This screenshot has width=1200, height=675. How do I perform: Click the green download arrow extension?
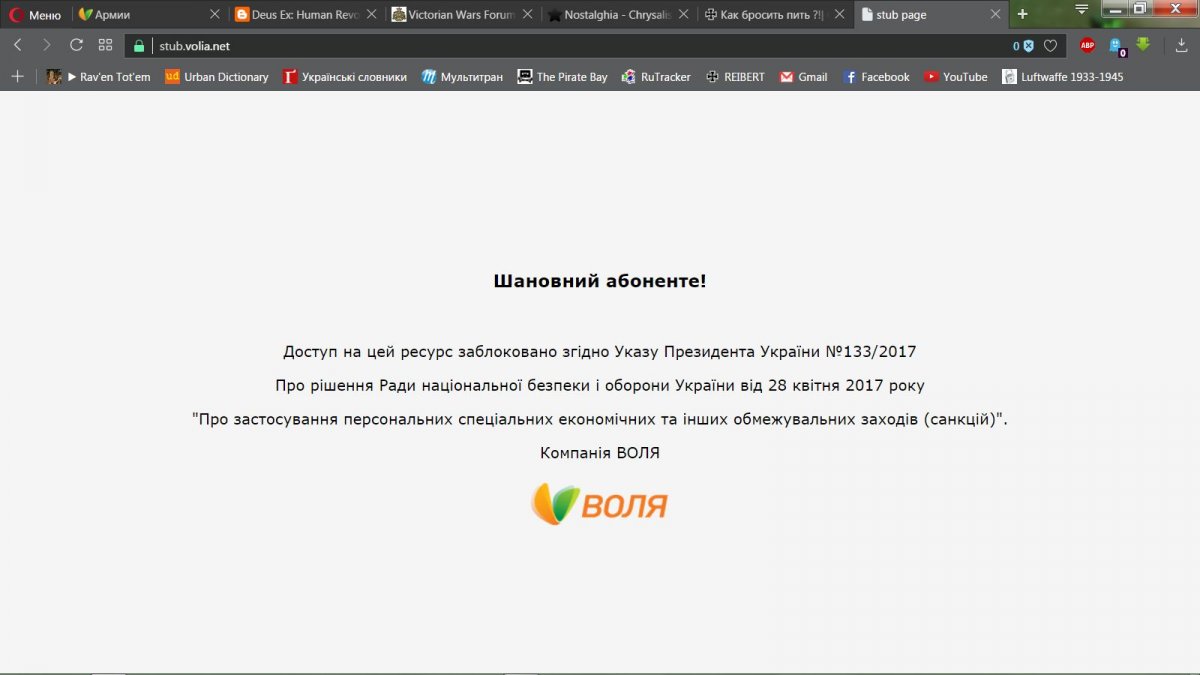1144,45
